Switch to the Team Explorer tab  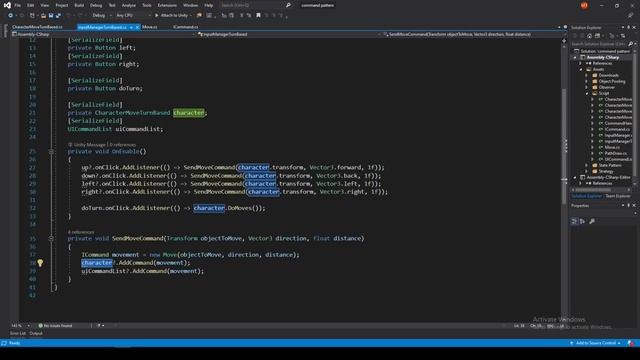point(618,196)
